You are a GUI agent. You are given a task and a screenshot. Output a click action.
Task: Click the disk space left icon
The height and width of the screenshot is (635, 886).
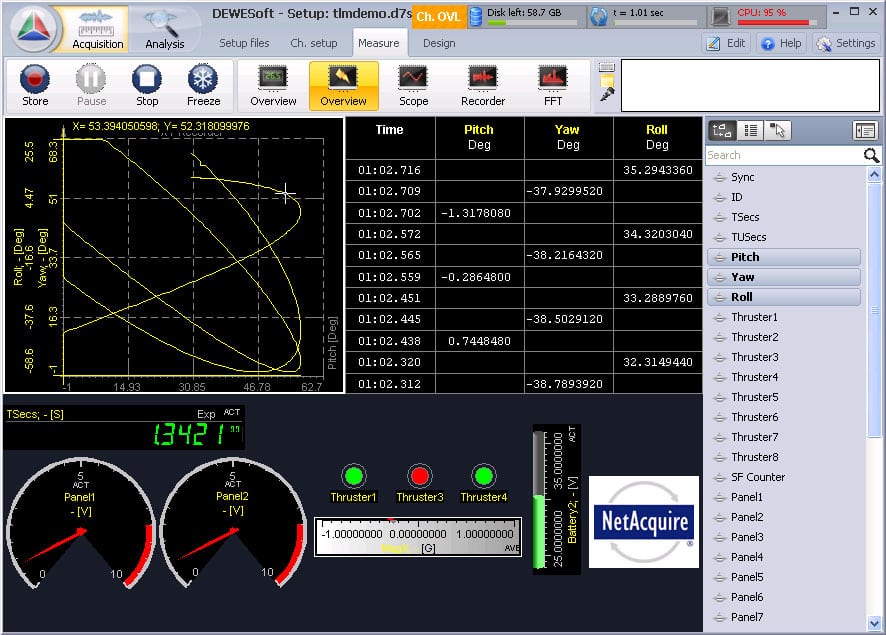click(x=476, y=16)
